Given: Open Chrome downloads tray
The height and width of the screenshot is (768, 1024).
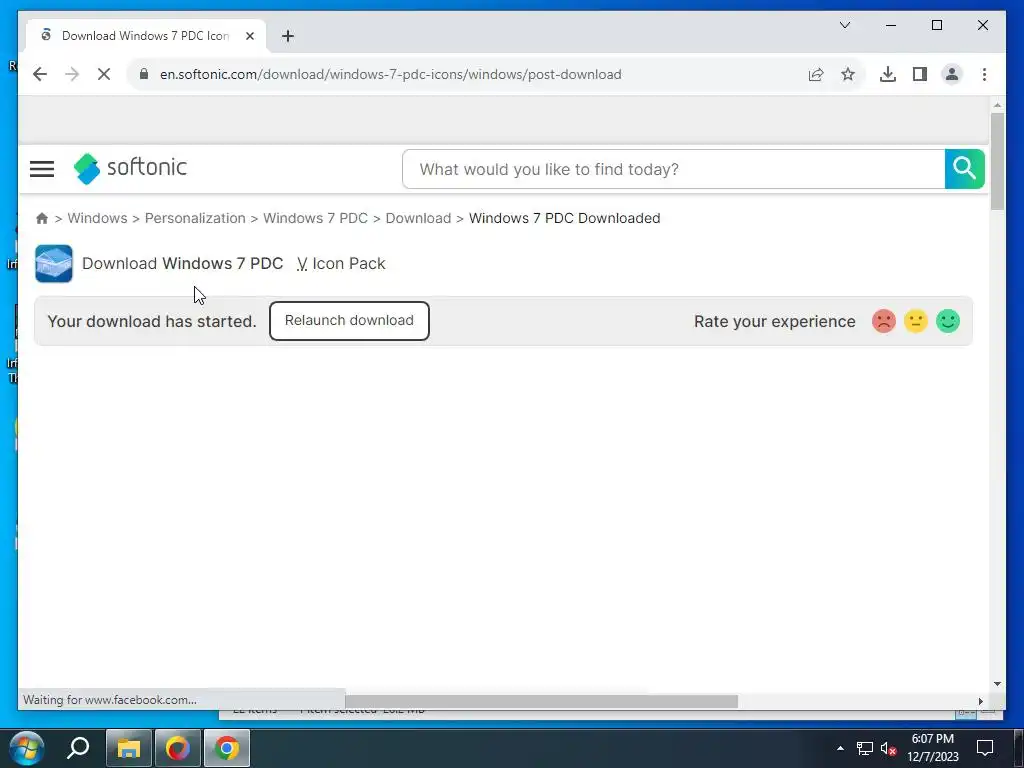Looking at the screenshot, I should 888,74.
